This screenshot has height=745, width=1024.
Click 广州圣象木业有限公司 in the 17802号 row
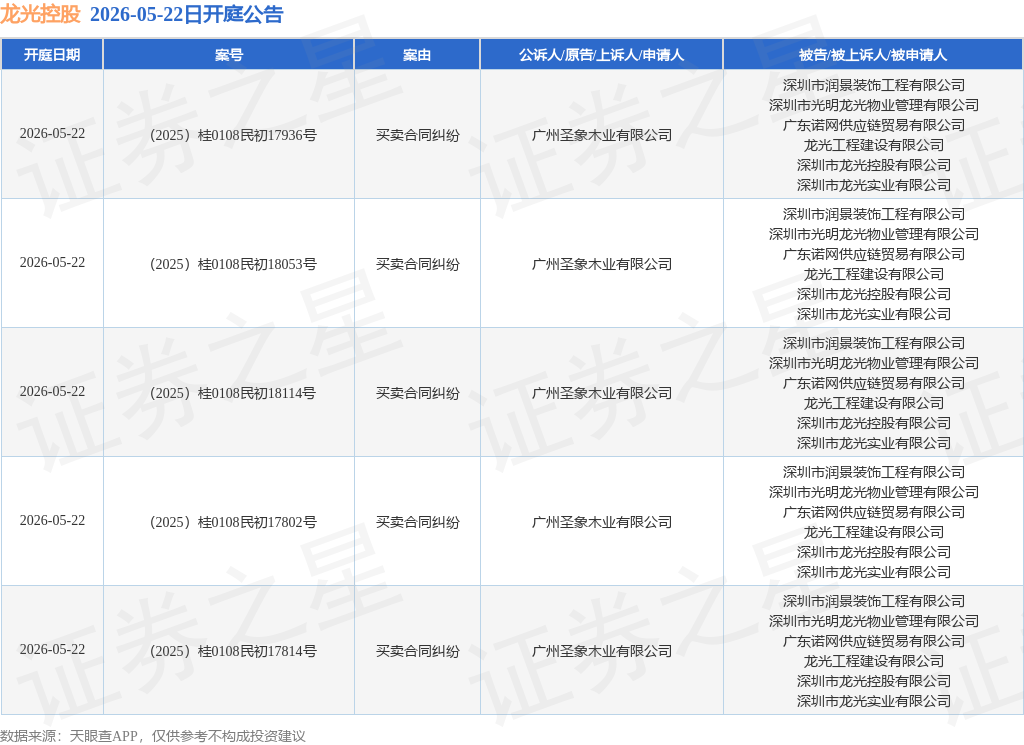click(x=601, y=522)
